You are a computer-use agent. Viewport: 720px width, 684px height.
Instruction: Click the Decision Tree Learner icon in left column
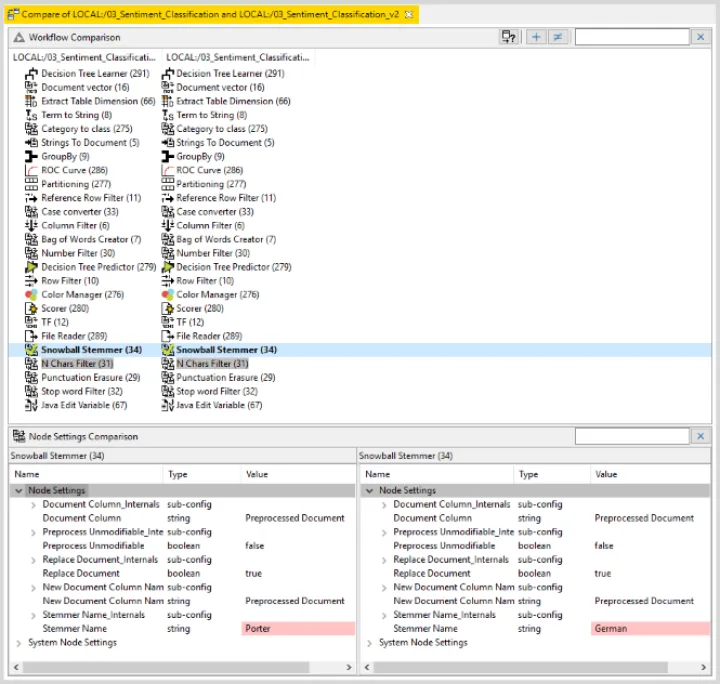(x=30, y=73)
